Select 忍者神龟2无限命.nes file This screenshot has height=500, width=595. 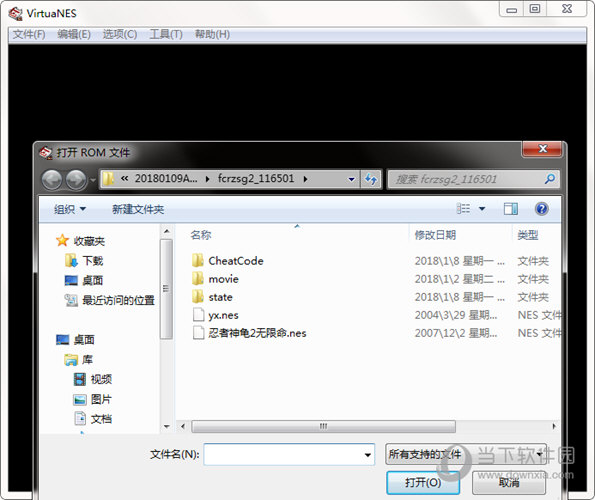257,333
